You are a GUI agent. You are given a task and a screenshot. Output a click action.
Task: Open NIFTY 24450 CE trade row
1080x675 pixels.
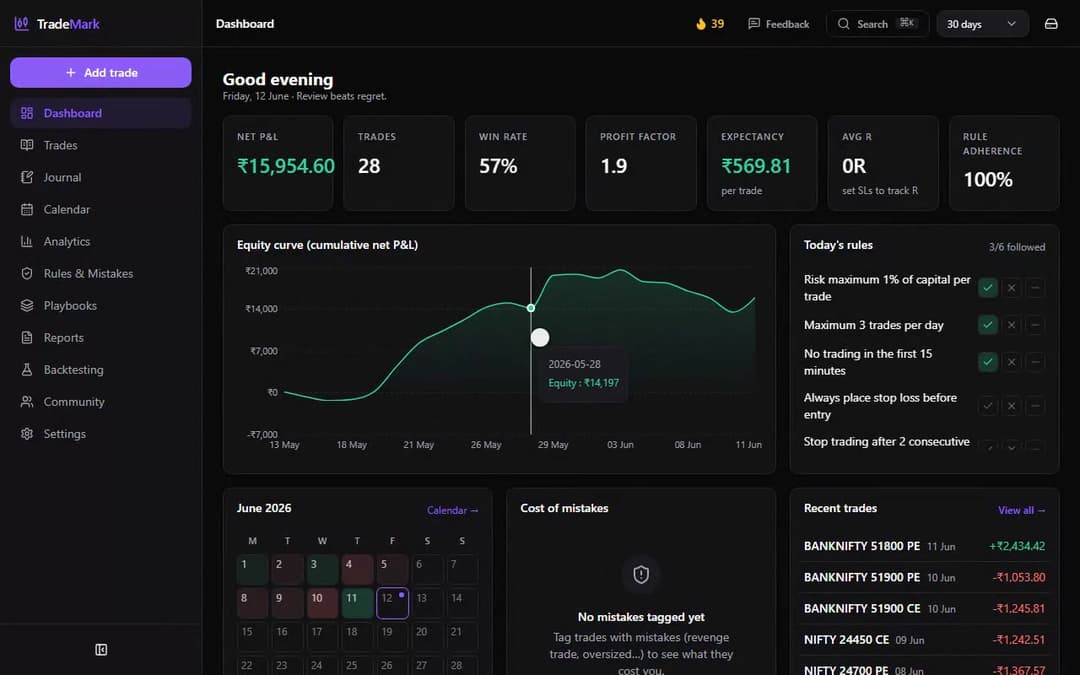924,640
